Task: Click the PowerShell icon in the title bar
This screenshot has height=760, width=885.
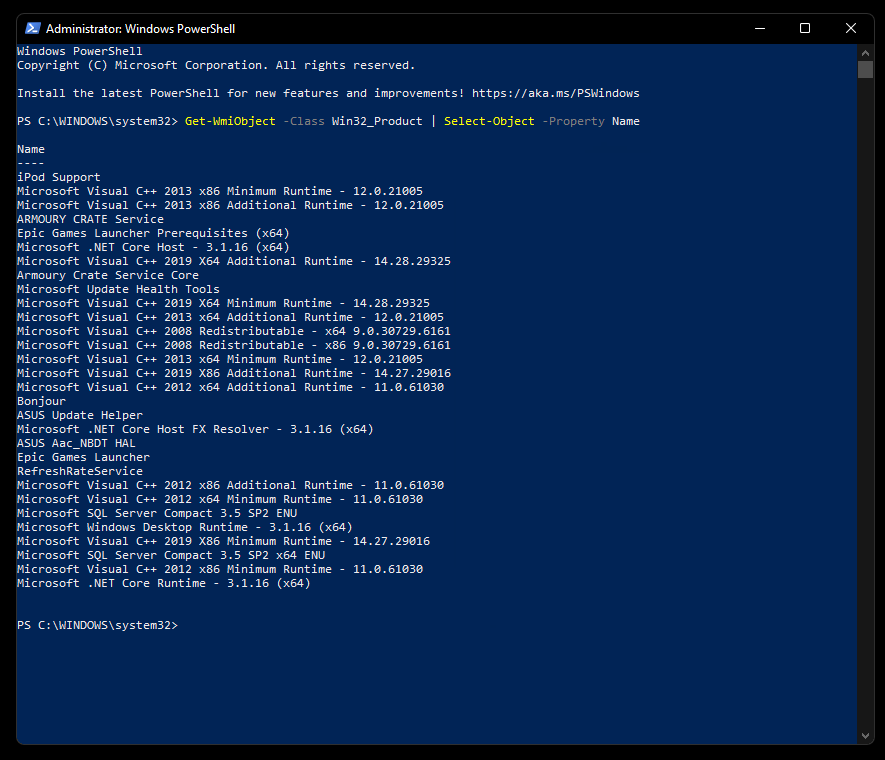Action: tap(33, 28)
